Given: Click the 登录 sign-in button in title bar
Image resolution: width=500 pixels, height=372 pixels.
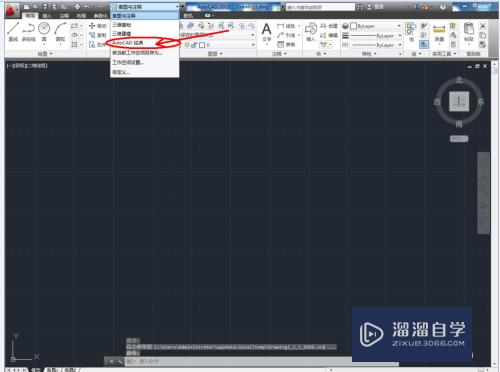Looking at the screenshot, I should point(376,7).
